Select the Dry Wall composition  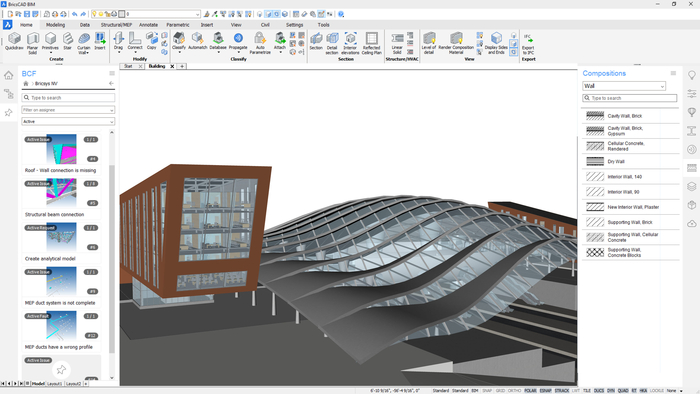tap(630, 162)
